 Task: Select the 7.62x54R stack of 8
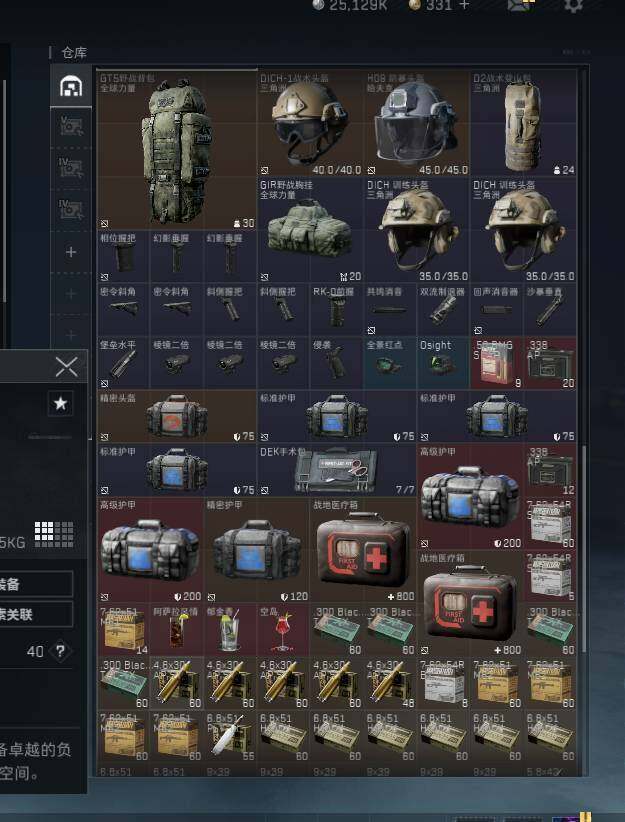click(x=443, y=683)
